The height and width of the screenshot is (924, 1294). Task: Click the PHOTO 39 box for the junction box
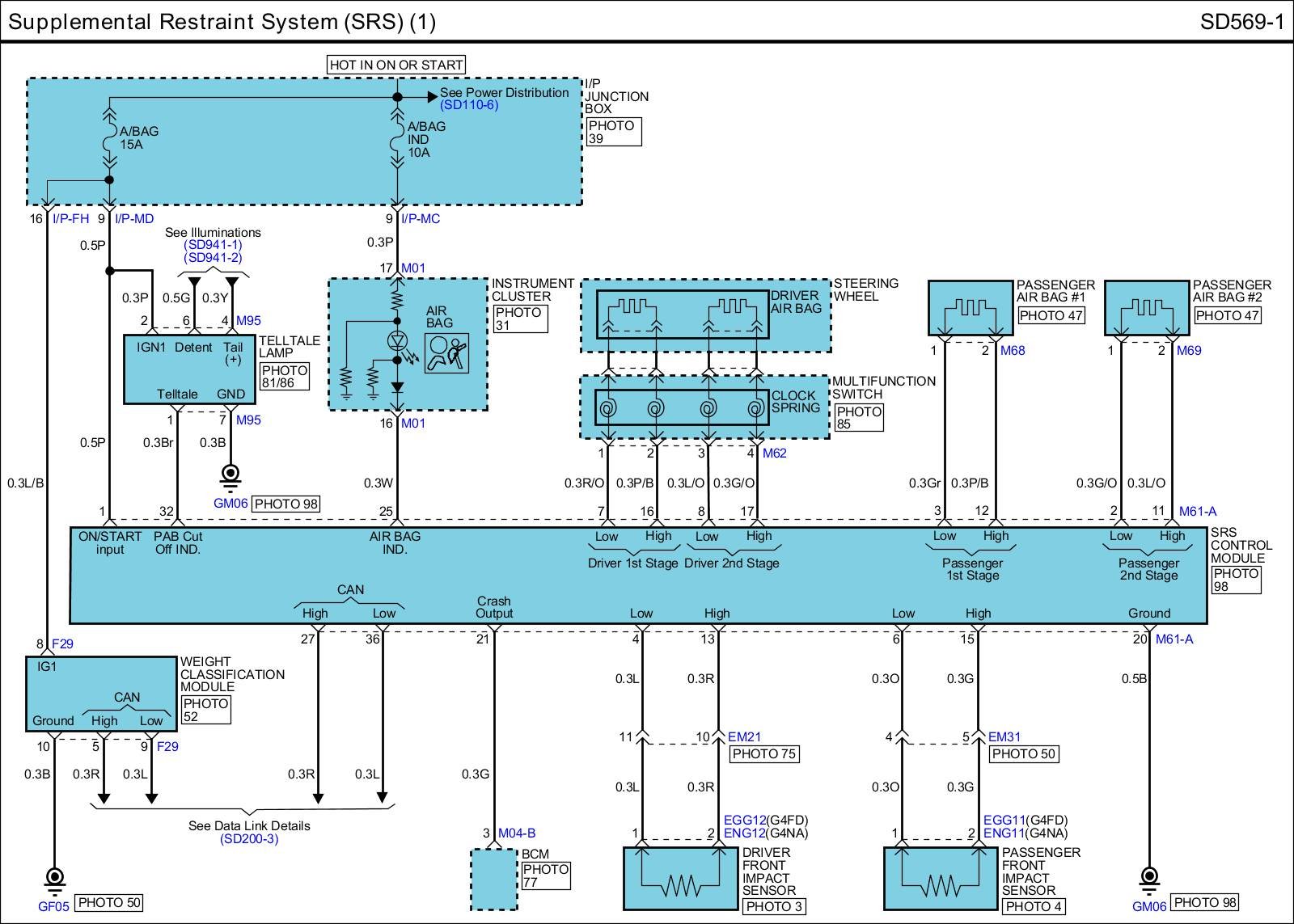coord(613,132)
